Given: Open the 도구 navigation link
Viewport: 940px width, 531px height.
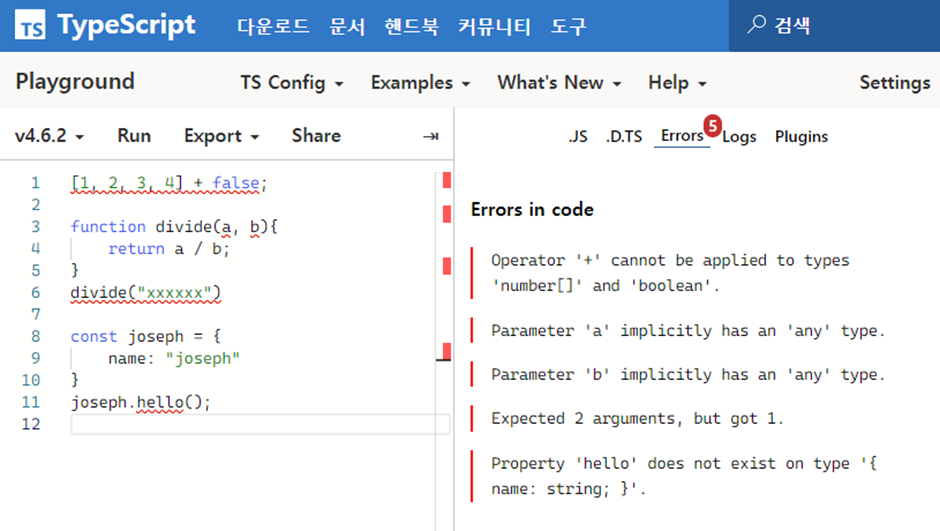Looking at the screenshot, I should click(568, 26).
